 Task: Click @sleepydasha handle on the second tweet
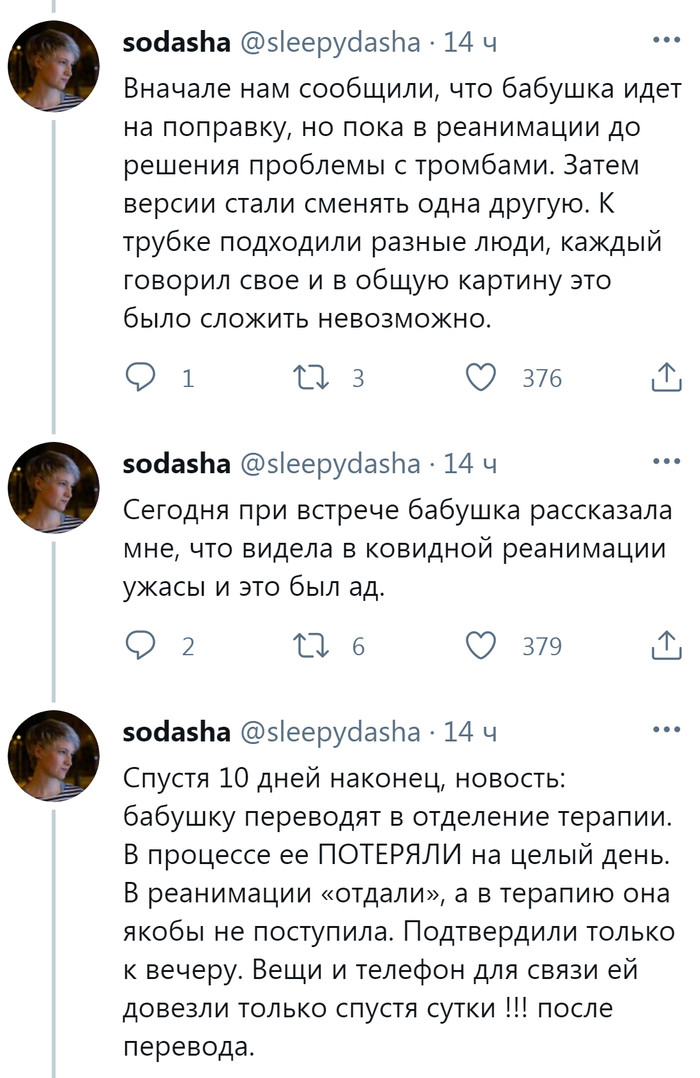[x=331, y=464]
